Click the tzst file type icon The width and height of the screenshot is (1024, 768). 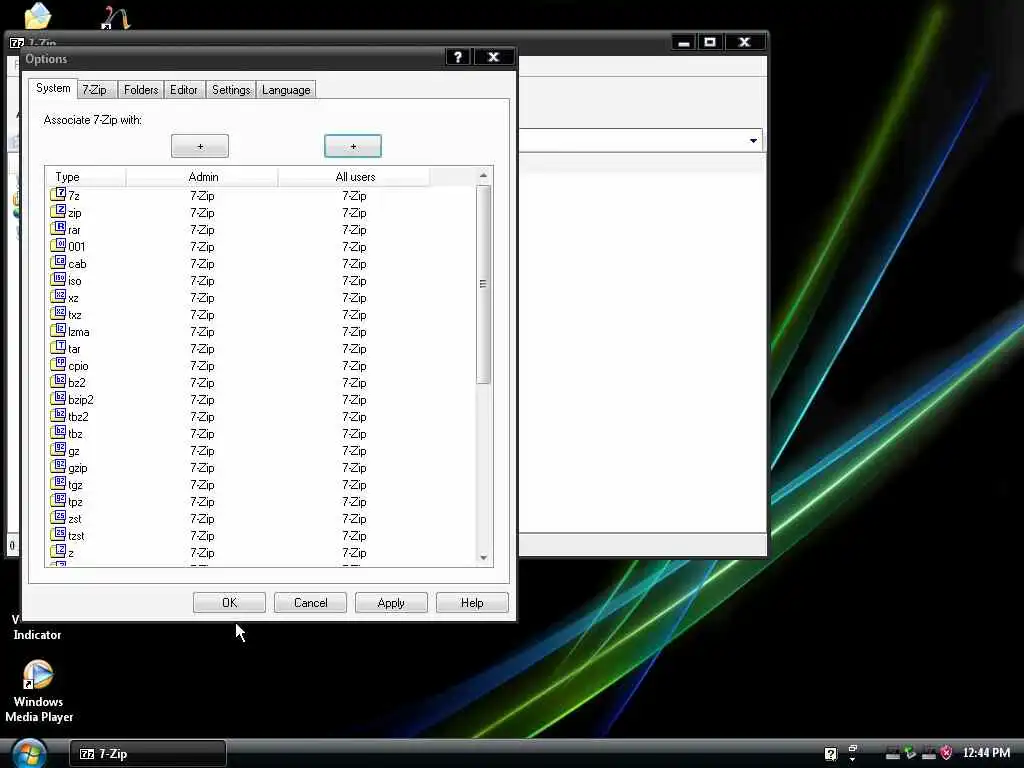tap(58, 534)
